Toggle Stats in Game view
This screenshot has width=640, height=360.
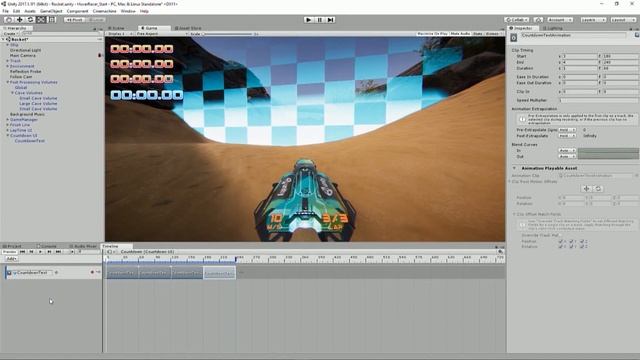click(478, 33)
